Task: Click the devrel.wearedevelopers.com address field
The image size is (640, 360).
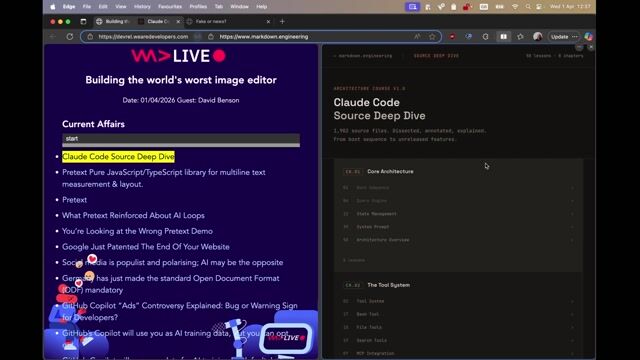Action: pos(143,37)
